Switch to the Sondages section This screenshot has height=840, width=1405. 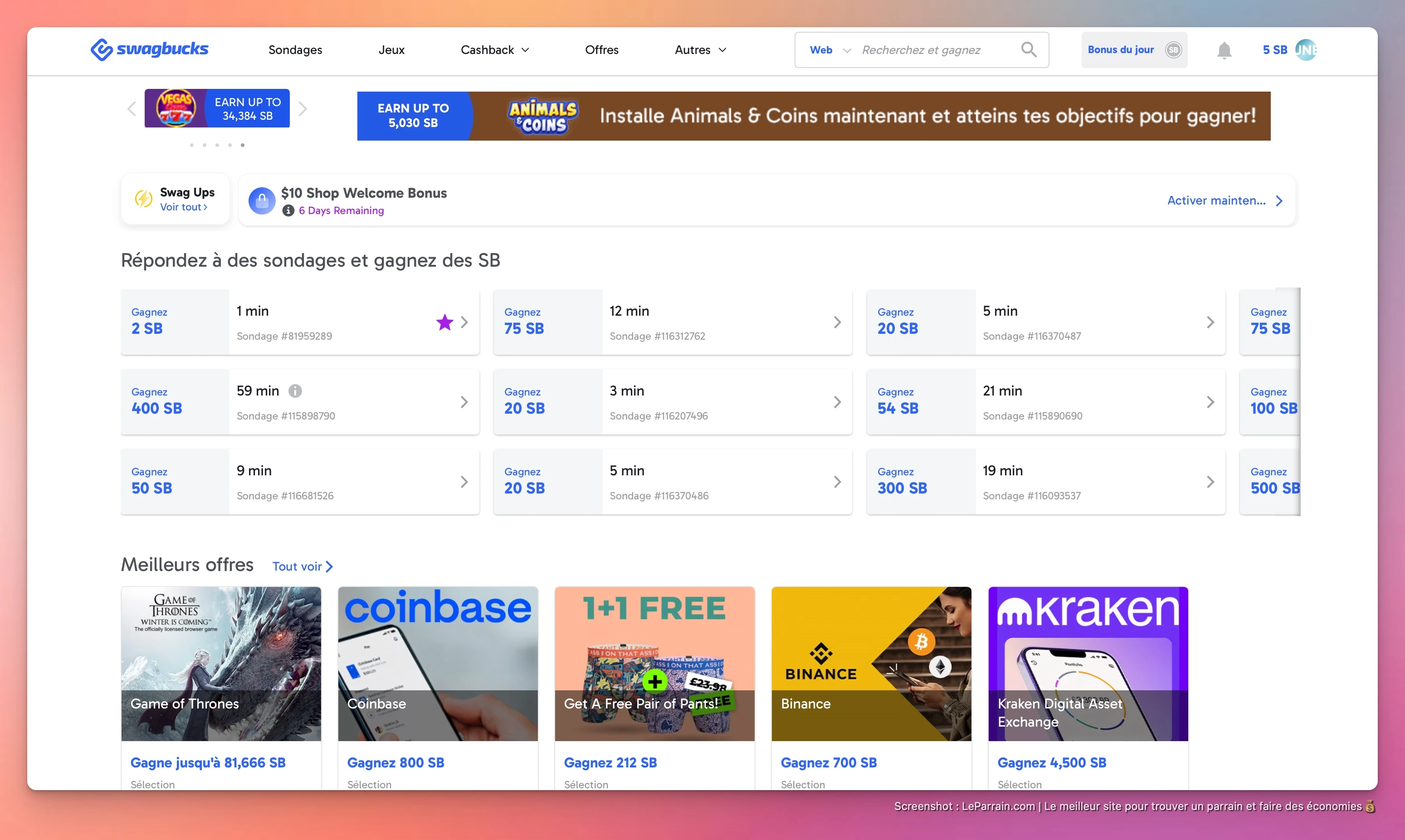pos(295,50)
